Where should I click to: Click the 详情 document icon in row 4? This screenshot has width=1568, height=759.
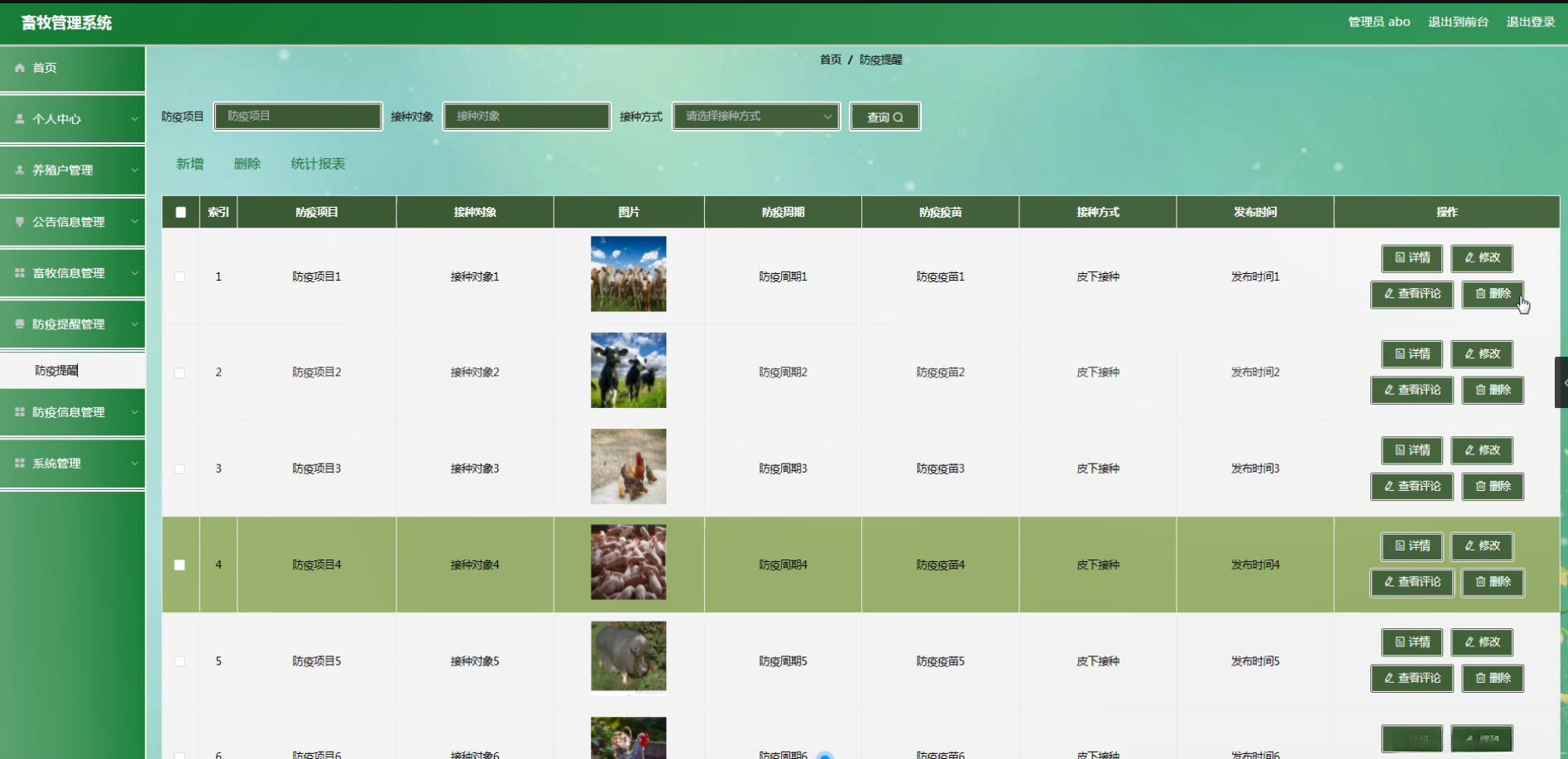[1400, 546]
